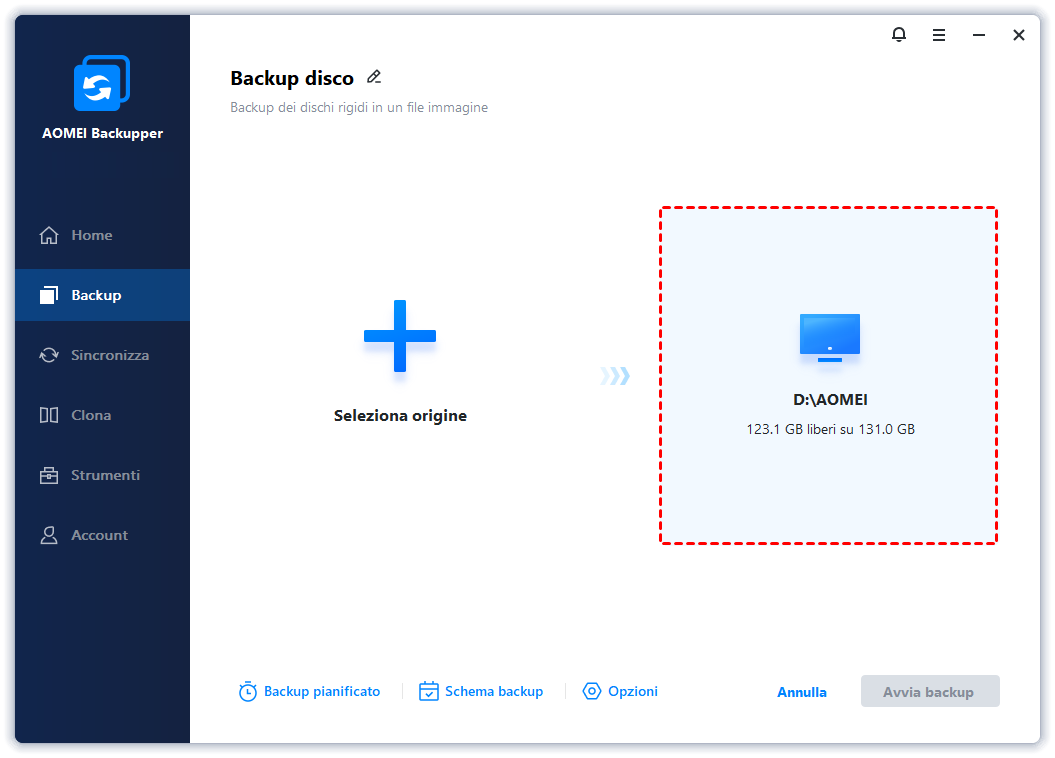Click the Clona twin-panel icon
Viewport: 1055px width, 758px height.
(x=48, y=415)
